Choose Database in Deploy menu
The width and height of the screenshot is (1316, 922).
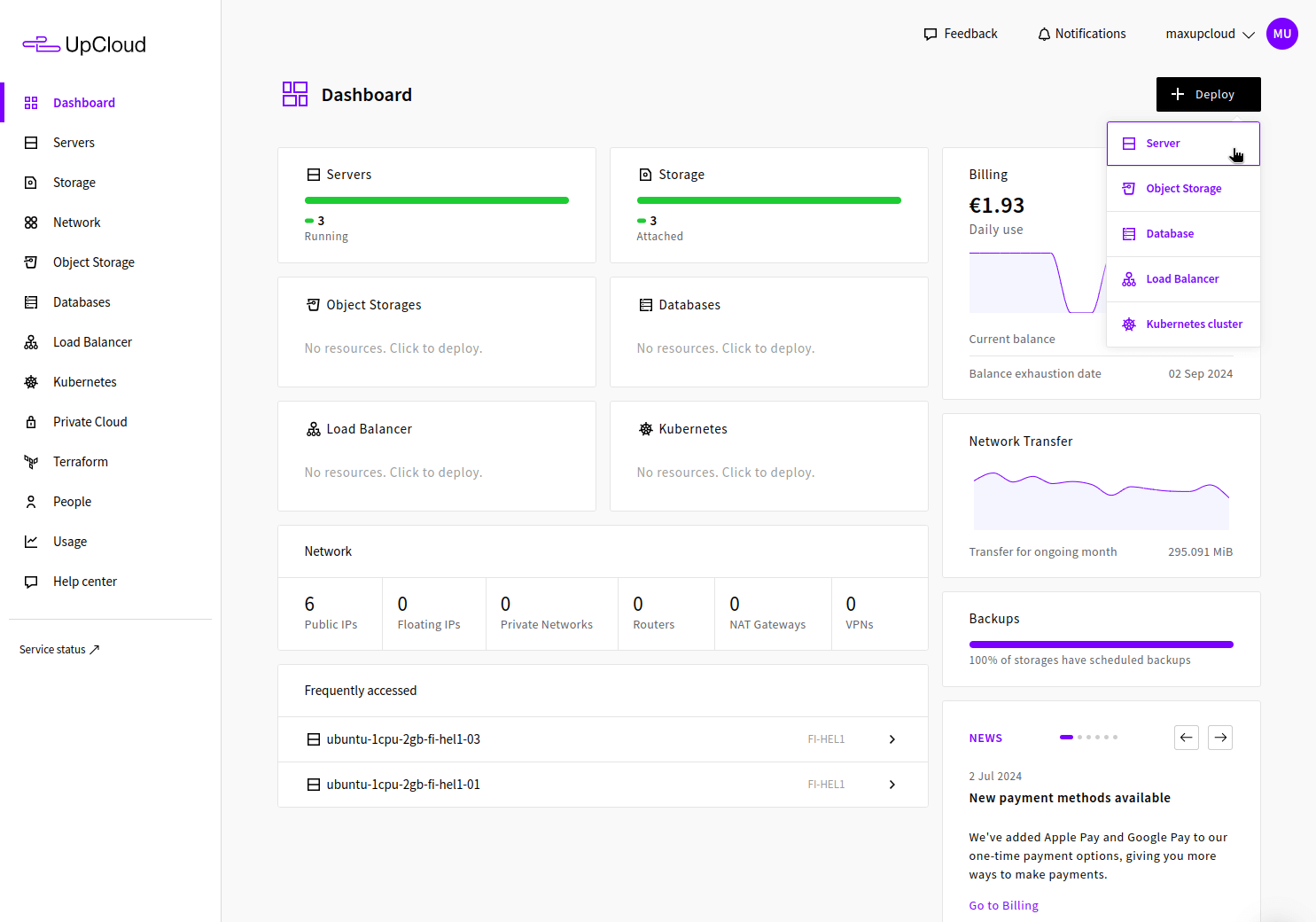click(1183, 234)
